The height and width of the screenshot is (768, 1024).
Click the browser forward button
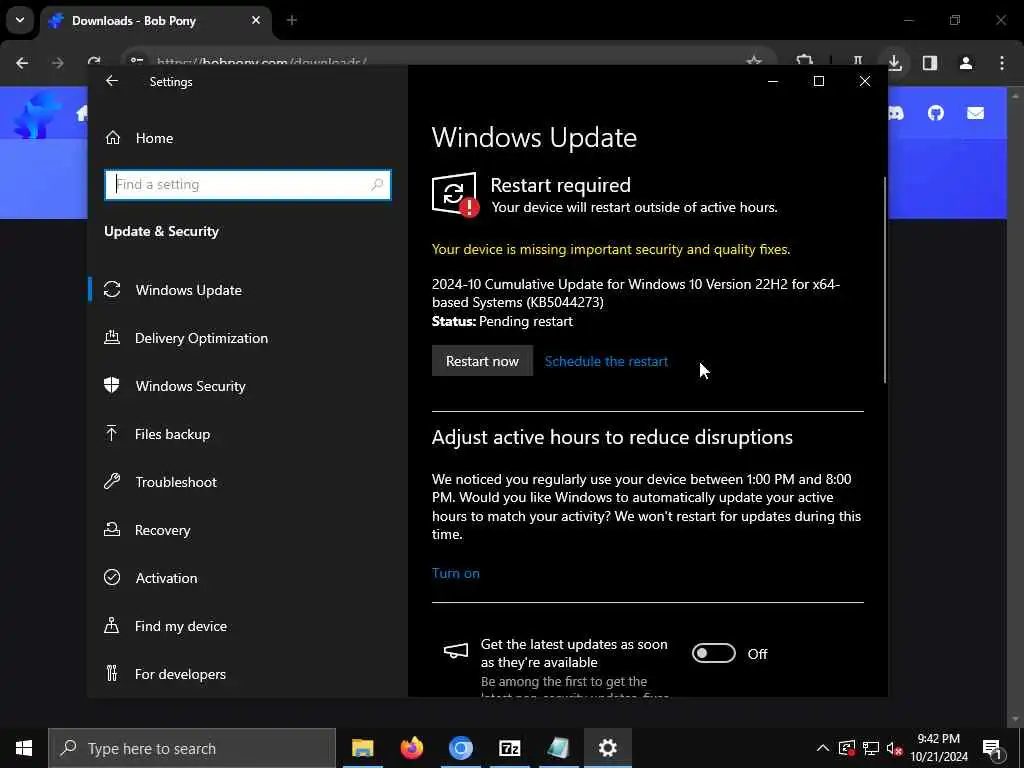57,63
